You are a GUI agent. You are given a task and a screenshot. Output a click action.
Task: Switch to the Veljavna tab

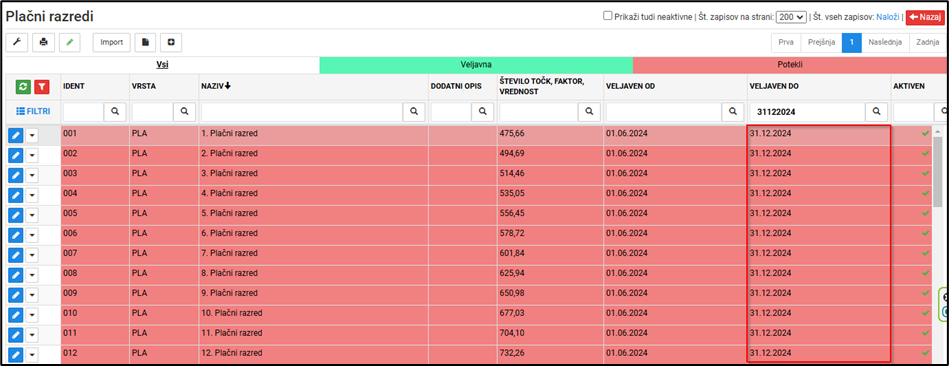tap(476, 65)
